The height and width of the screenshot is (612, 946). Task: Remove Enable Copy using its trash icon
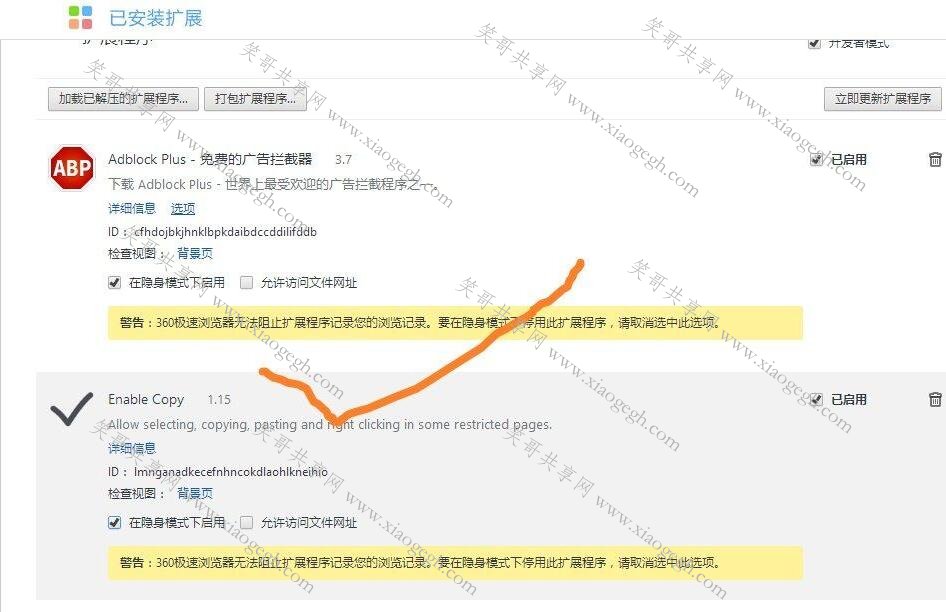(x=935, y=399)
